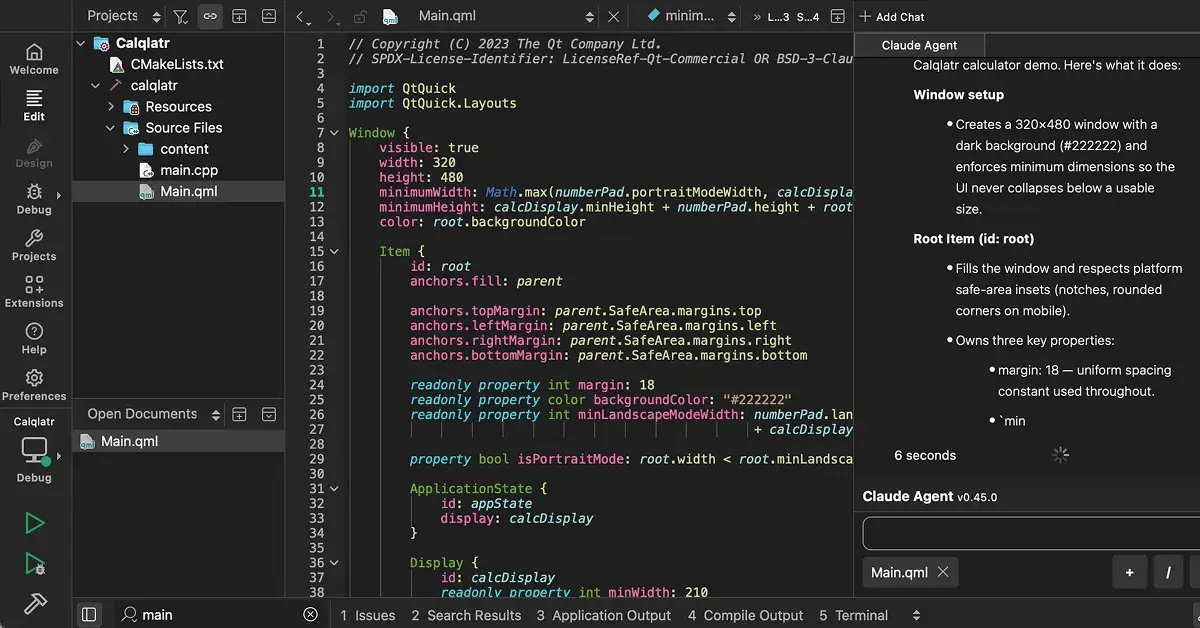Open the Calqlatr Debug kit selector

point(34,450)
